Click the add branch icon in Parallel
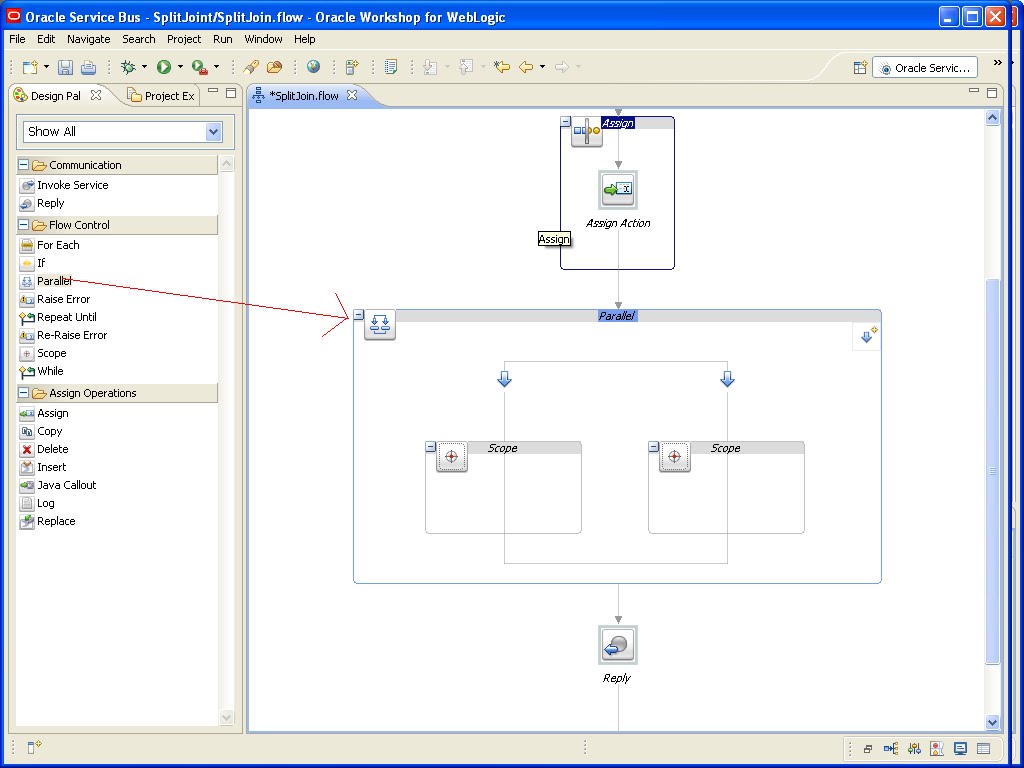Viewport: 1024px width, 768px height. pyautogui.click(x=867, y=337)
